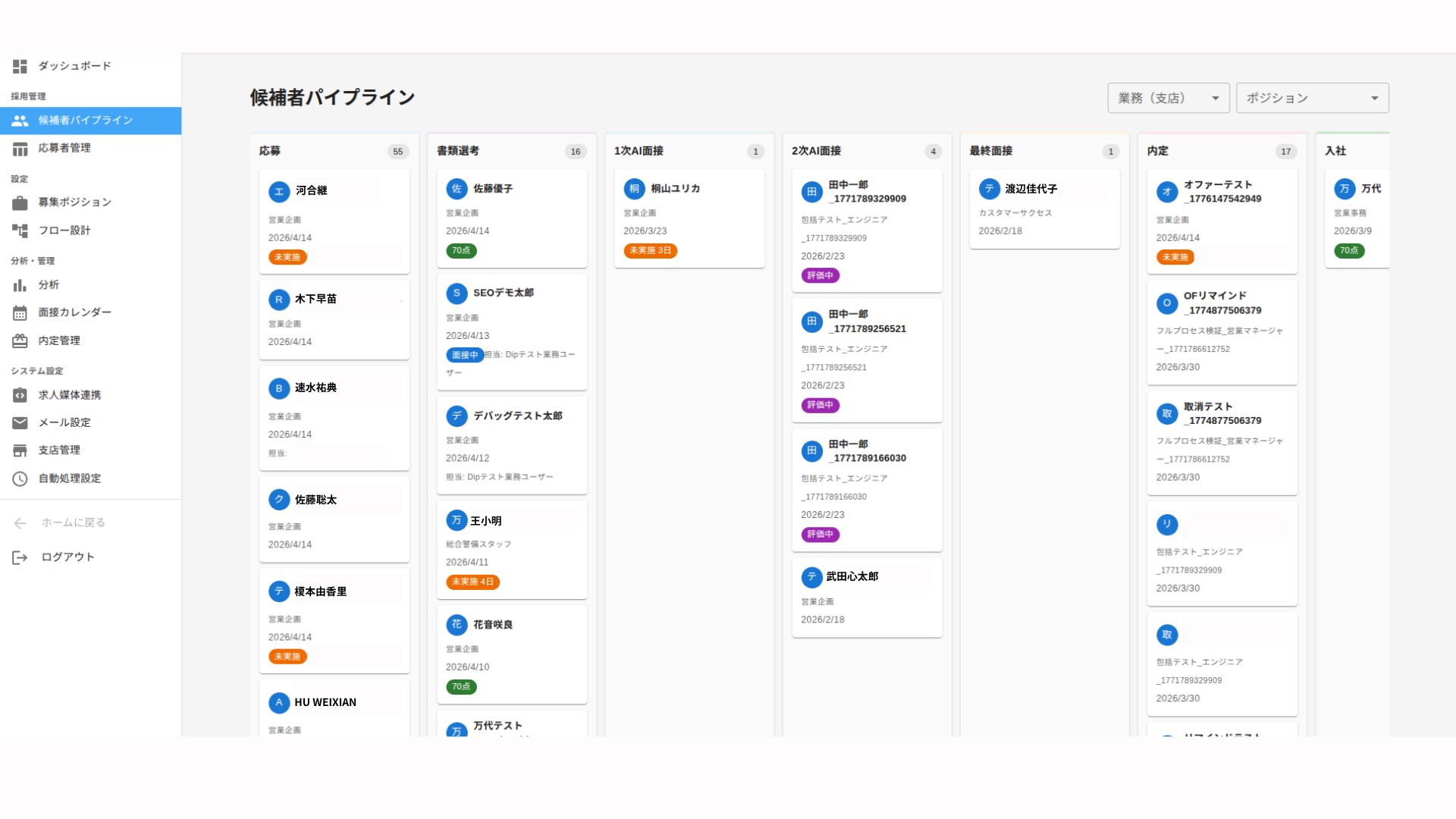Click candidate name 取消テスト_1774877506379
Screen dimensions: 1456x819
1222,414
